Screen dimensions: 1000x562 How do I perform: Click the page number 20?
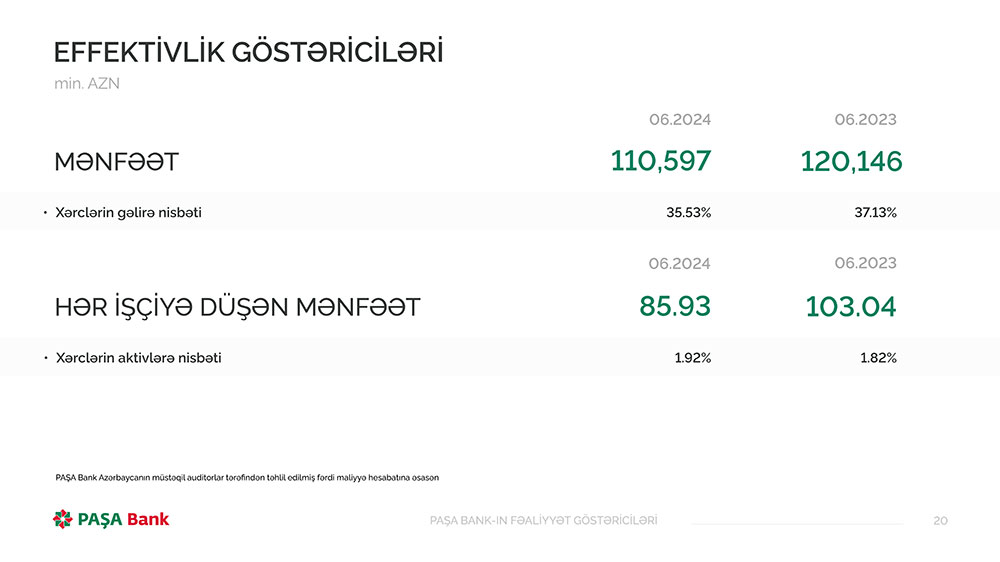coord(940,520)
